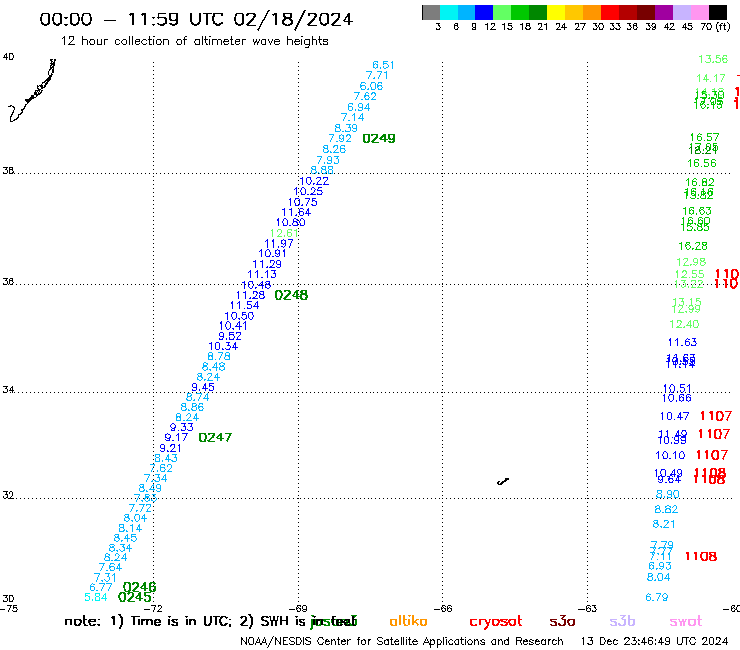This screenshot has width=740, height=650.
Task: Click the purple swatch in the color scale
Action: (664, 12)
